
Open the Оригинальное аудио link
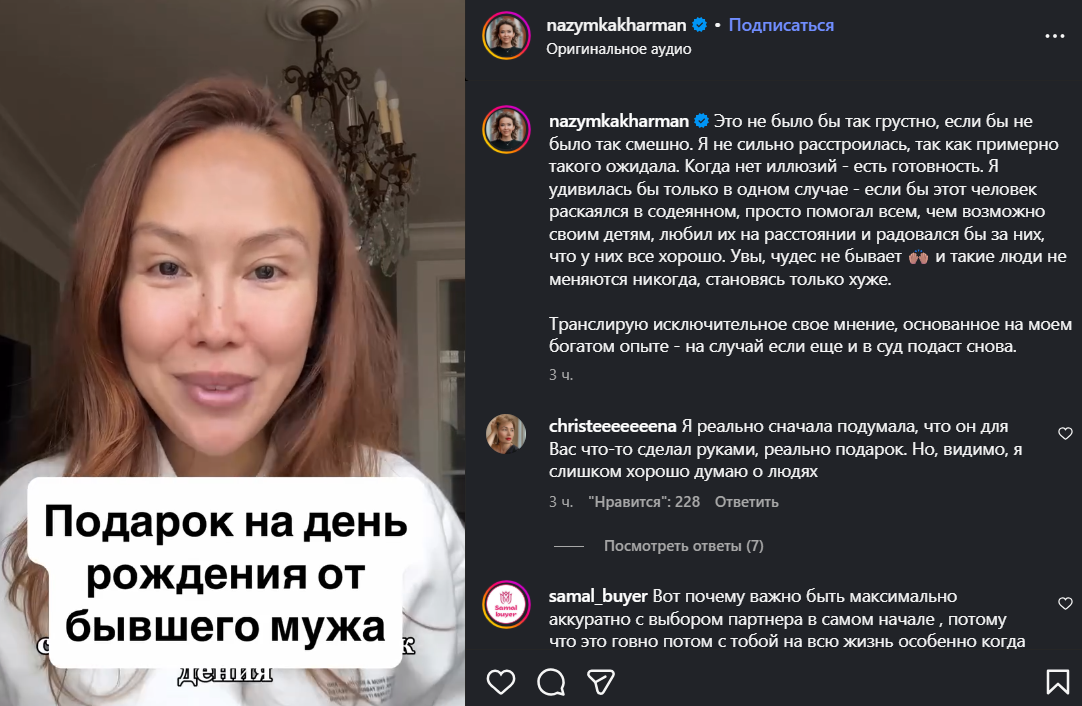click(619, 49)
